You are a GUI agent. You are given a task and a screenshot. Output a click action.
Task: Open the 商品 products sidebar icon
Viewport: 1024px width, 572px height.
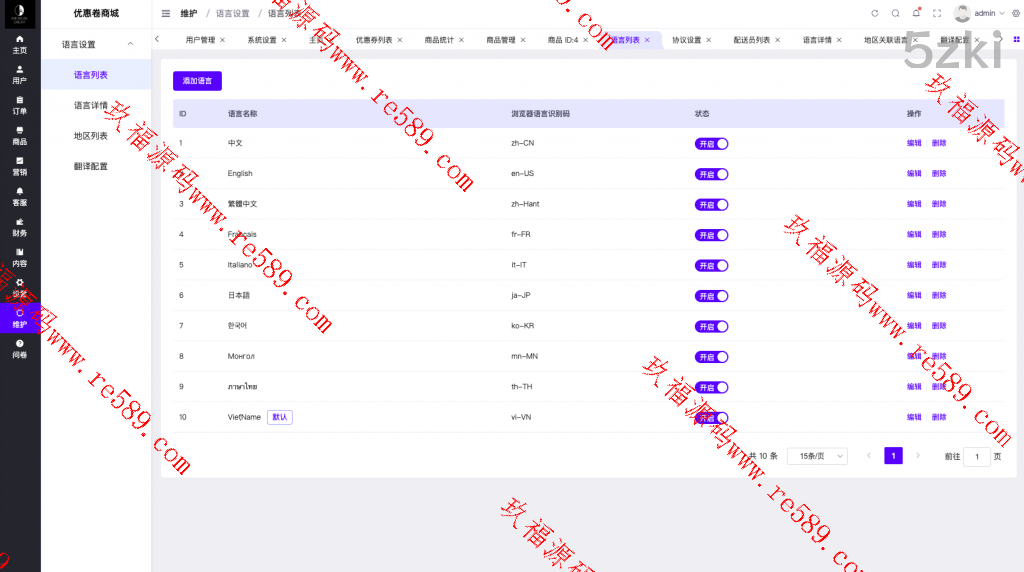point(20,136)
